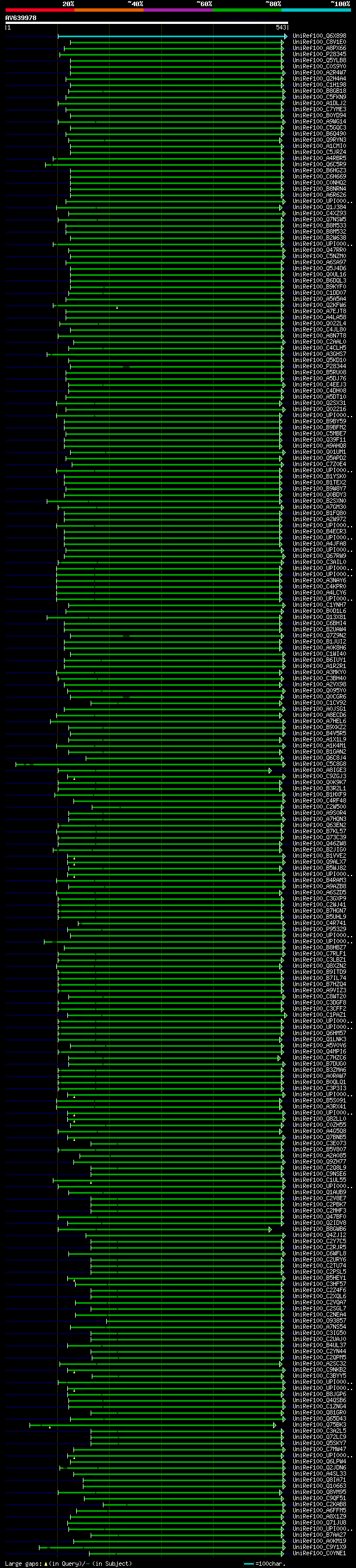
Task: Open last hit UniRef100_C0YNE1
Action: tap(319, 1554)
